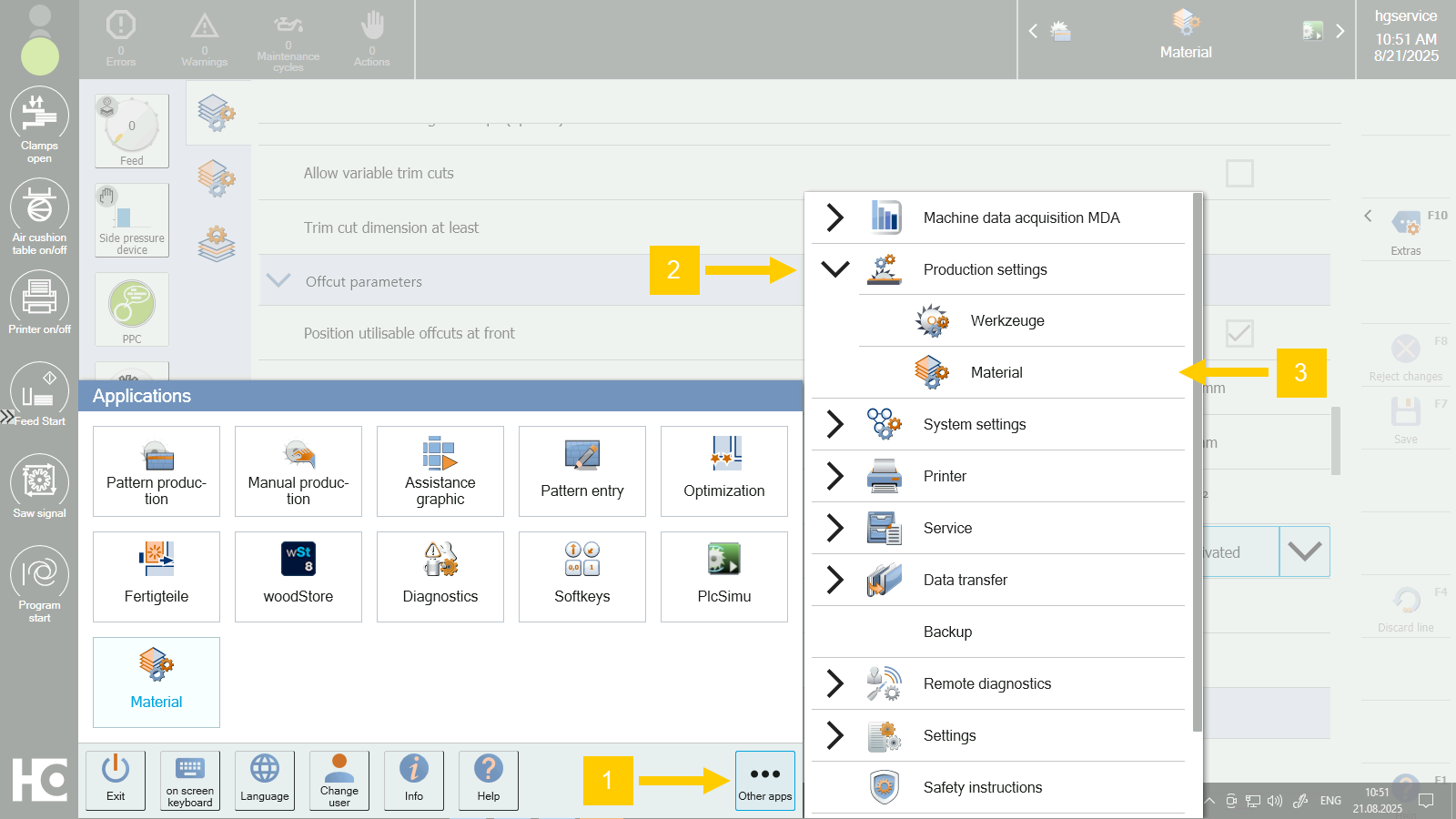Go to next app with right arrow
The width and height of the screenshot is (1456, 819).
pyautogui.click(x=1340, y=31)
